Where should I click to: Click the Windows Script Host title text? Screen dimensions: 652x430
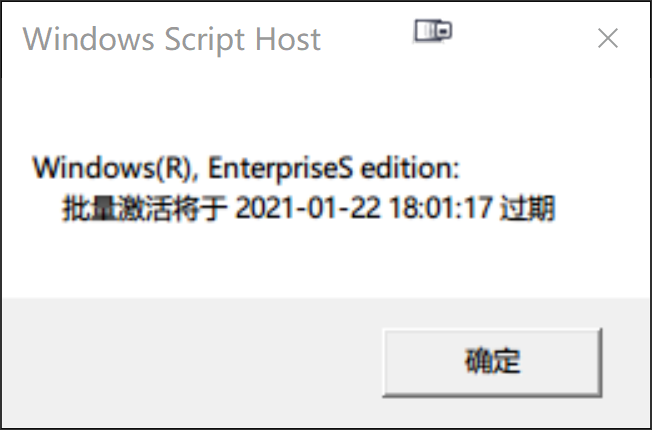[x=171, y=40]
